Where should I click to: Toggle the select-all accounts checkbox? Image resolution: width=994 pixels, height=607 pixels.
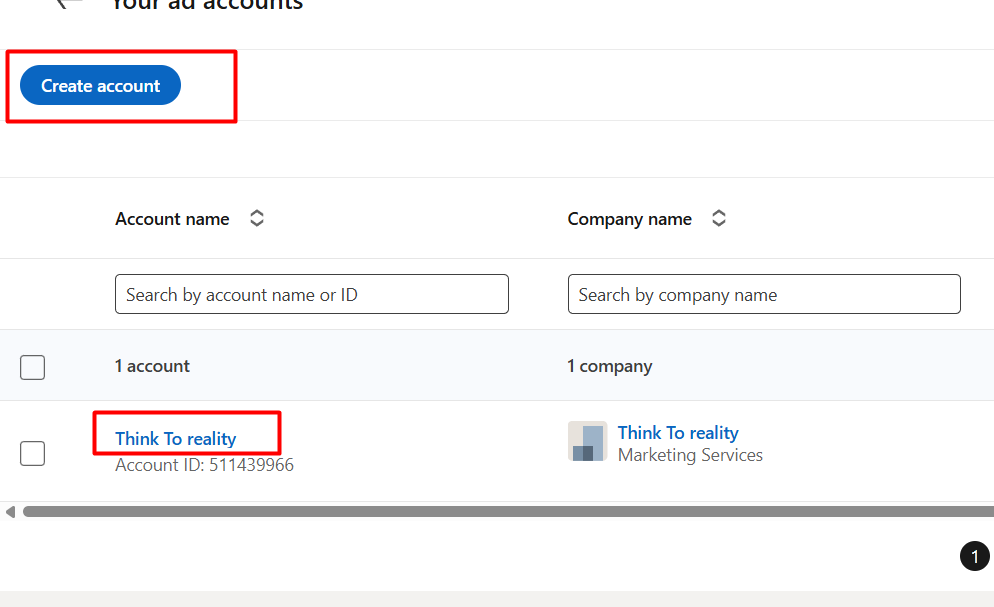click(33, 367)
